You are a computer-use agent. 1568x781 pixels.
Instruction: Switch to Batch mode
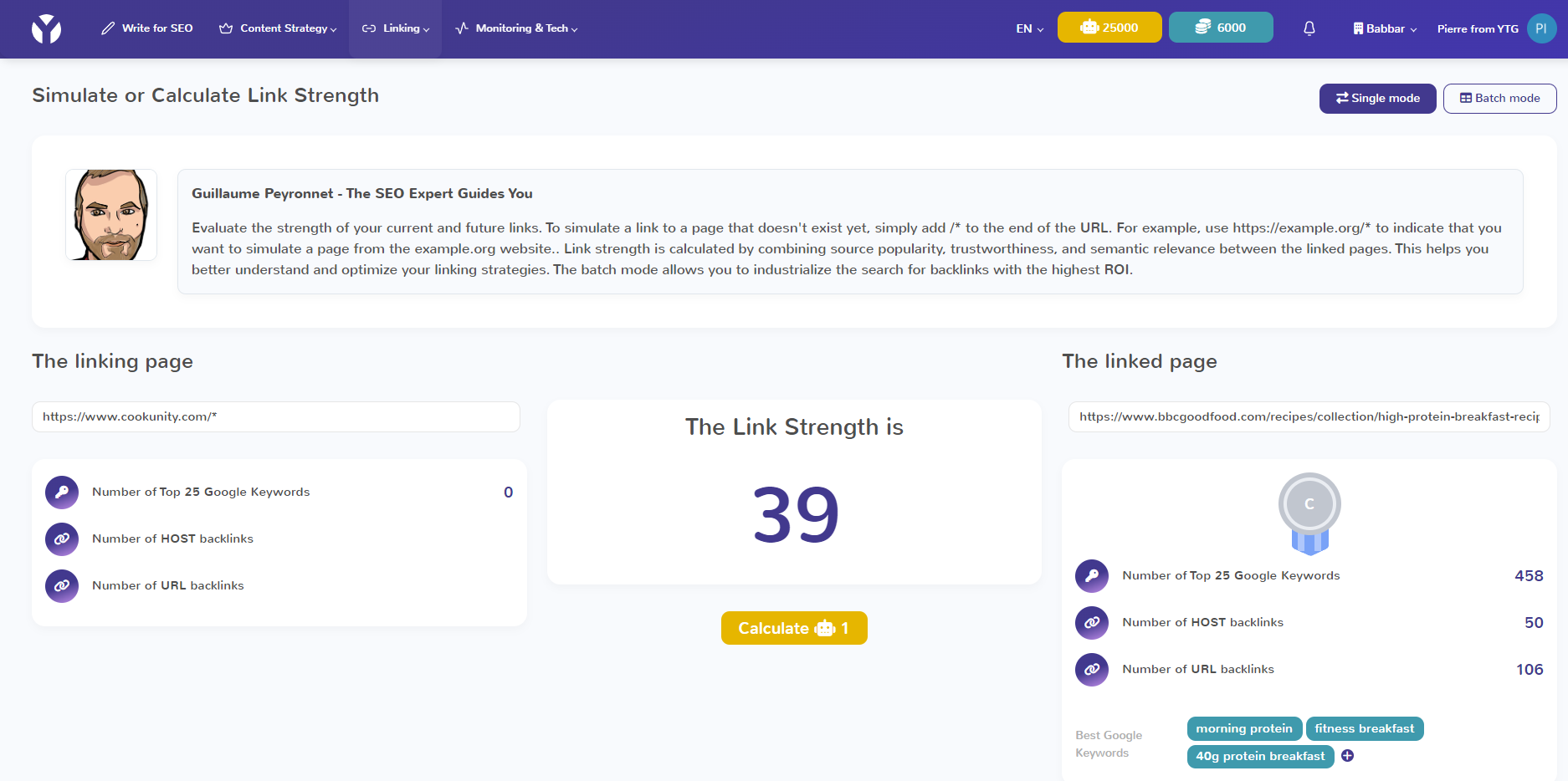pos(1500,98)
